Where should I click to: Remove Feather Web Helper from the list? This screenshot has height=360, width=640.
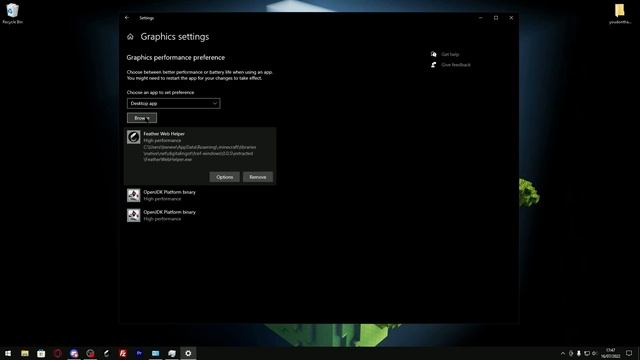coord(258,177)
